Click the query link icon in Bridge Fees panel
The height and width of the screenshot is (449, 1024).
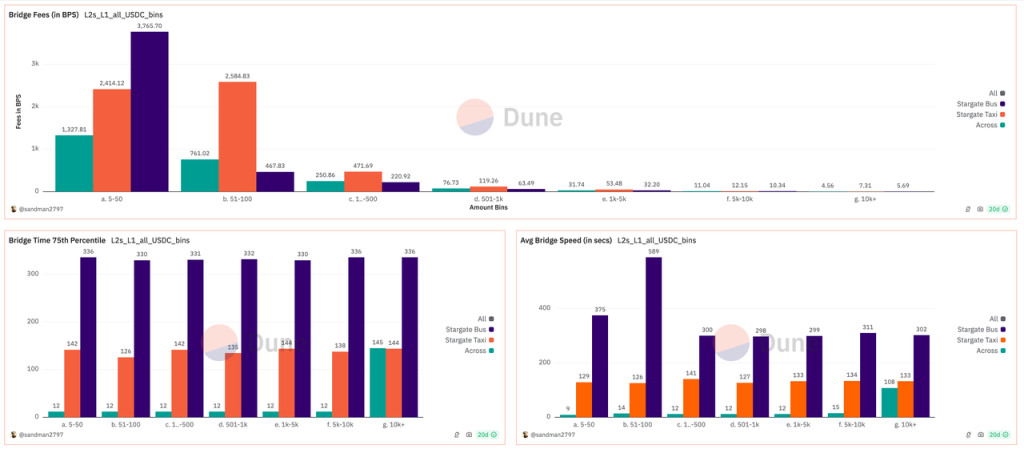tap(968, 209)
